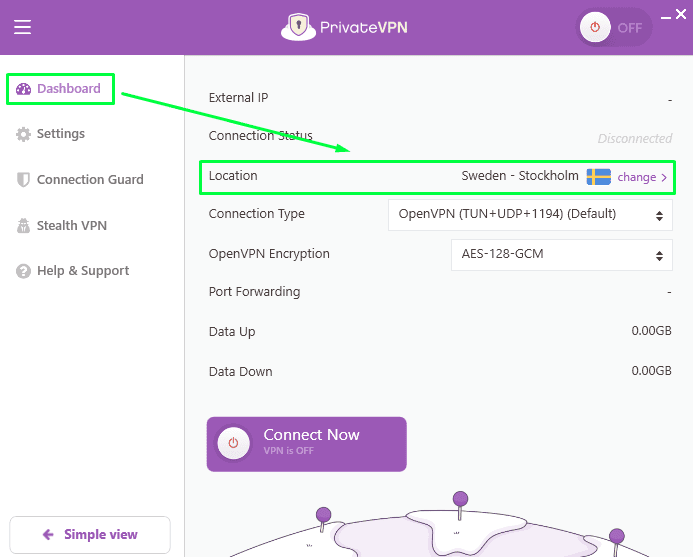693x557 pixels.
Task: Open Stealth VPN section
Action: [62, 225]
